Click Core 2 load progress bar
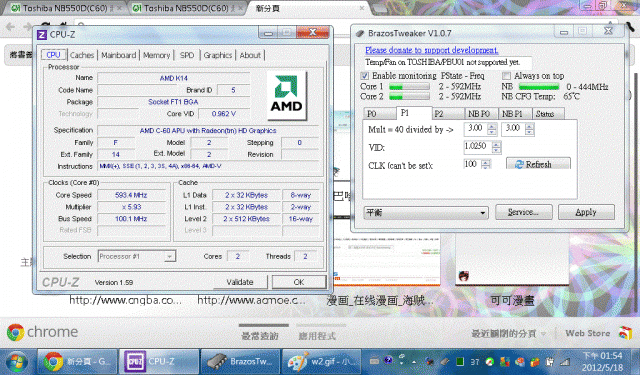Image resolution: width=640 pixels, height=375 pixels. (x=409, y=96)
